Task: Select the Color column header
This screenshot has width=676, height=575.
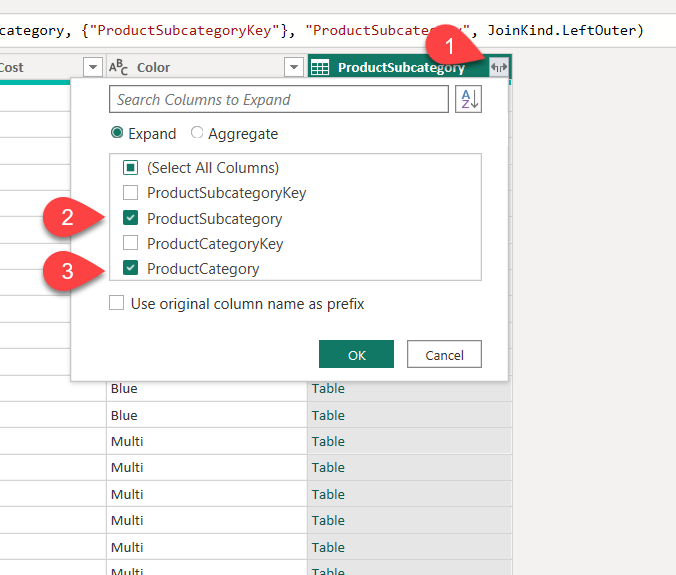Action: (x=200, y=67)
